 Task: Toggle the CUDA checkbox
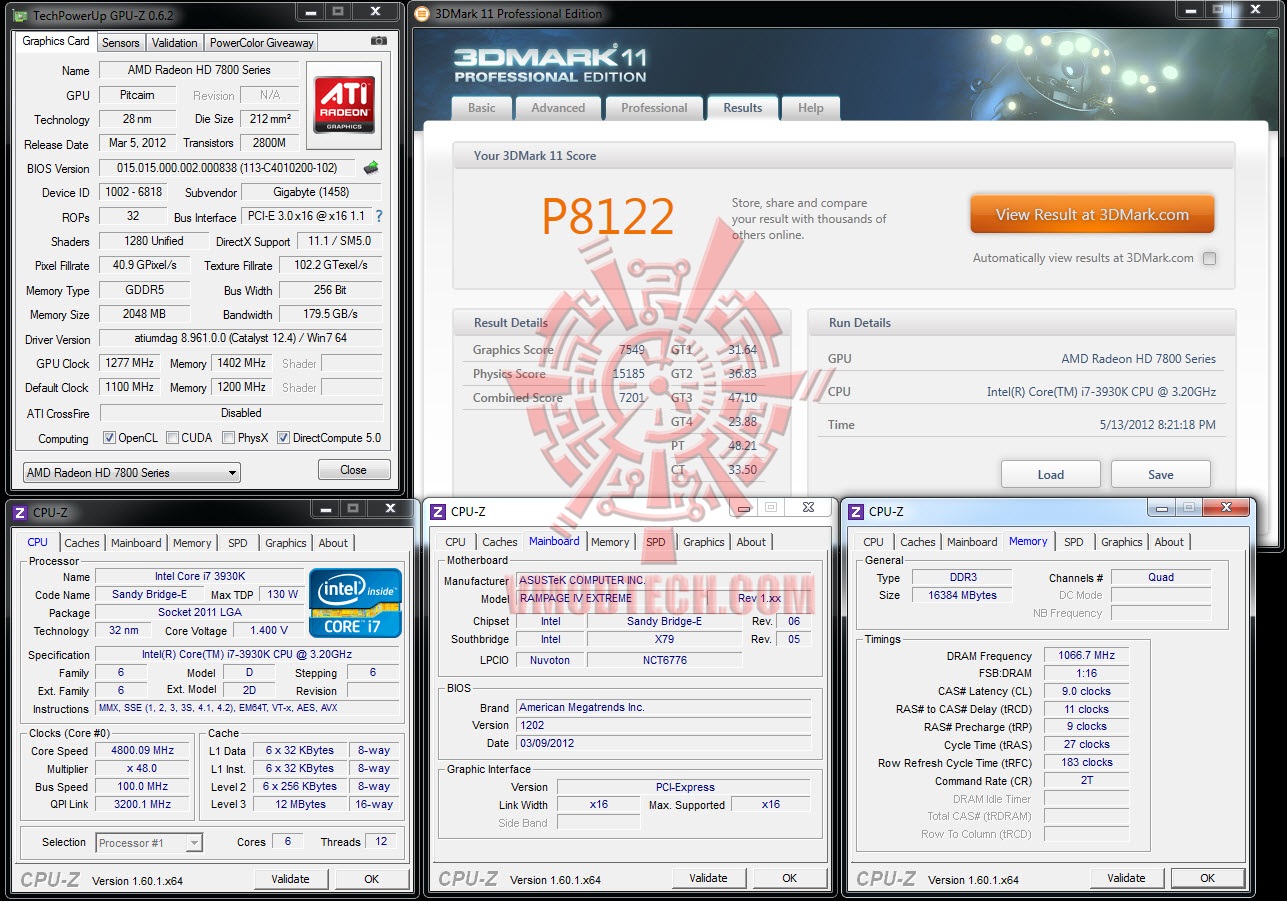[172, 438]
